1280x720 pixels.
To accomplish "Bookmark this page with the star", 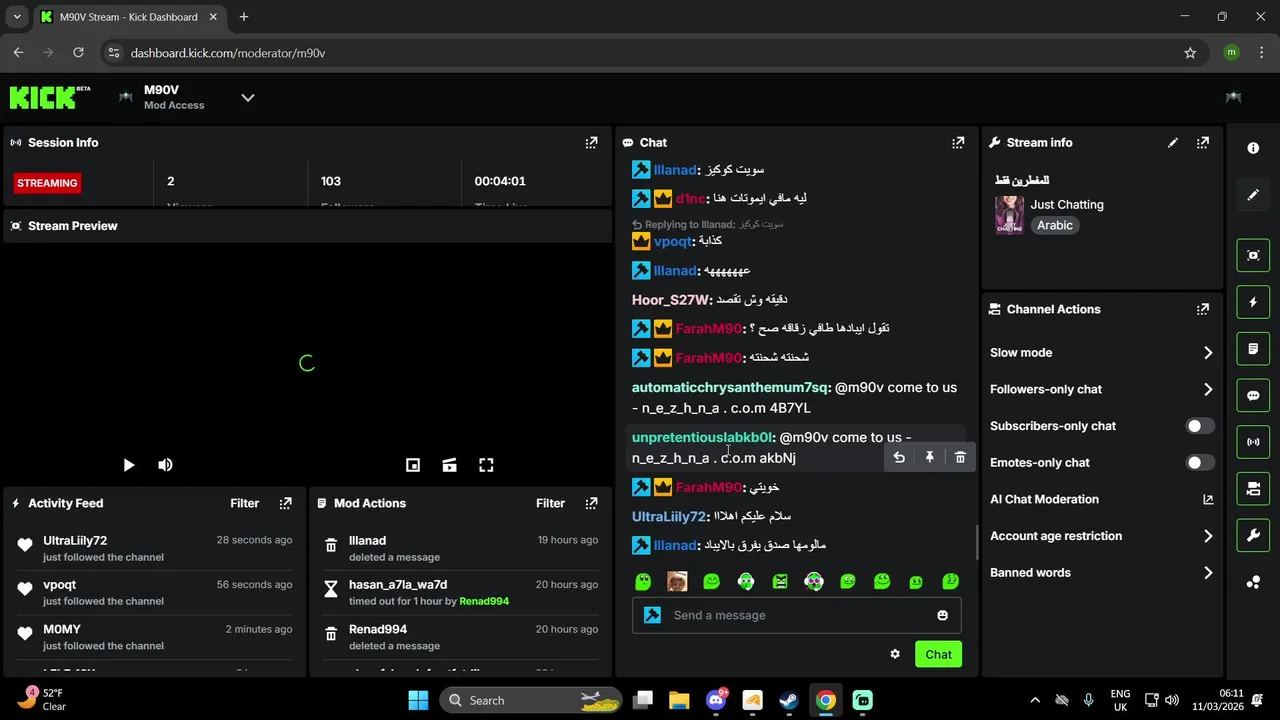I will click(1190, 53).
